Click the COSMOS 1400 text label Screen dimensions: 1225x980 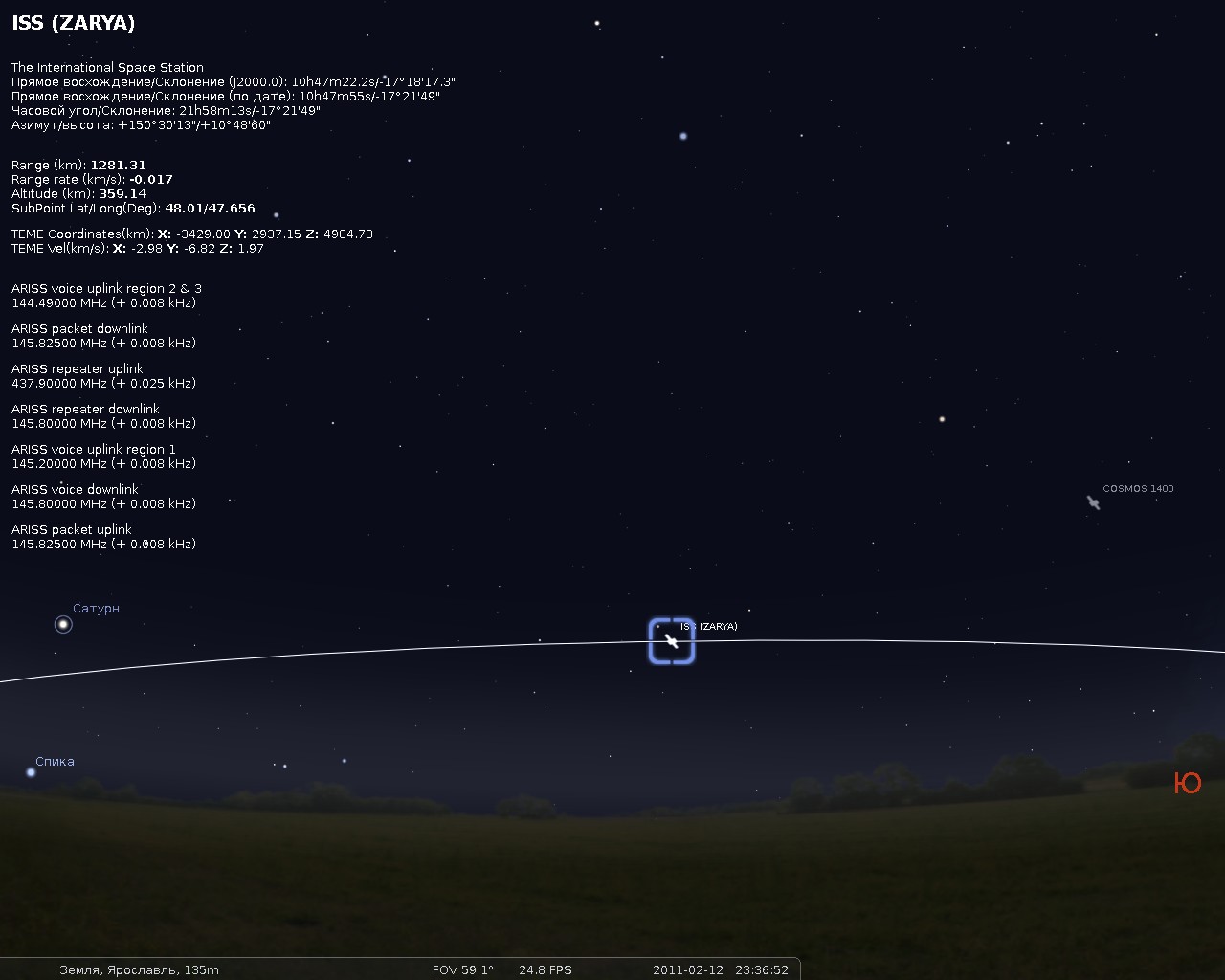[1138, 489]
